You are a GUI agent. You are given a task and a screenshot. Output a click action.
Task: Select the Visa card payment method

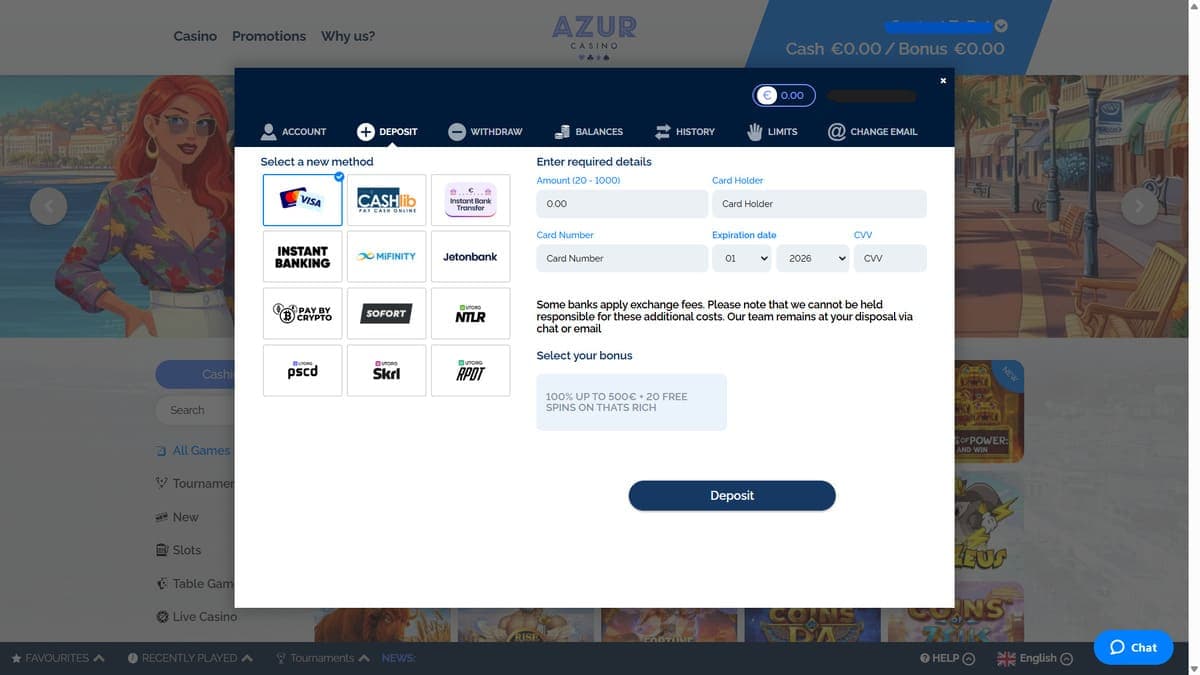[303, 200]
